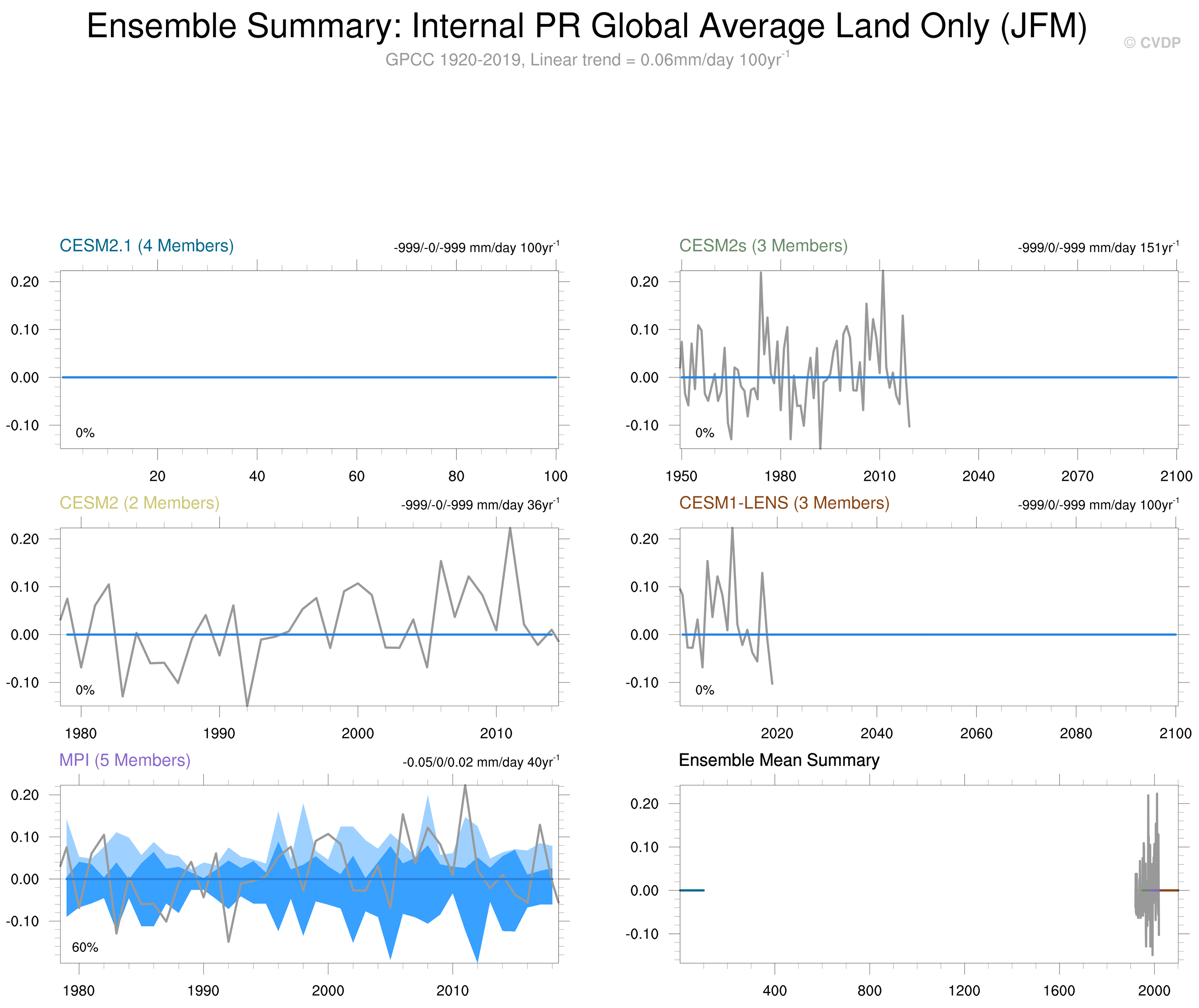Viewport: 1199px width, 1008px height.
Task: Click the CVDP copyright watermark
Action: [1152, 43]
